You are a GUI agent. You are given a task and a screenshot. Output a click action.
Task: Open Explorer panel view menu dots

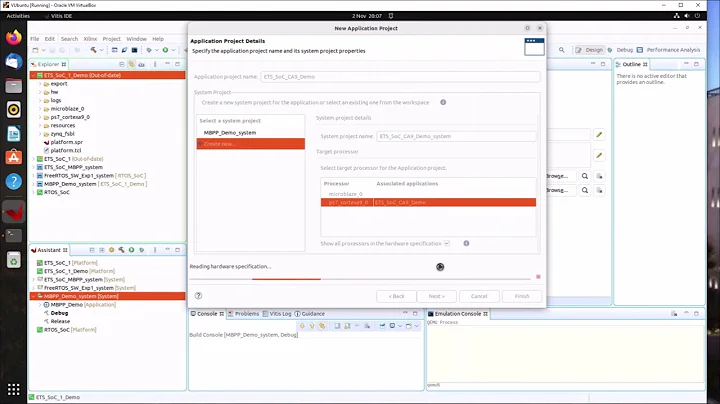tap(155, 64)
